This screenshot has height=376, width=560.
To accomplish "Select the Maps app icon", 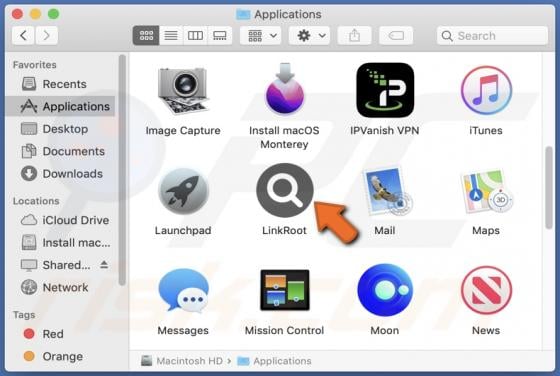I will [486, 192].
